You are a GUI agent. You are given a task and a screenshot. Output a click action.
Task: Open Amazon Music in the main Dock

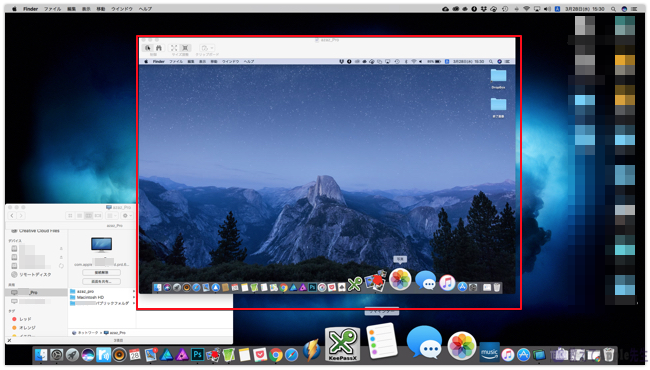[x=489, y=353]
